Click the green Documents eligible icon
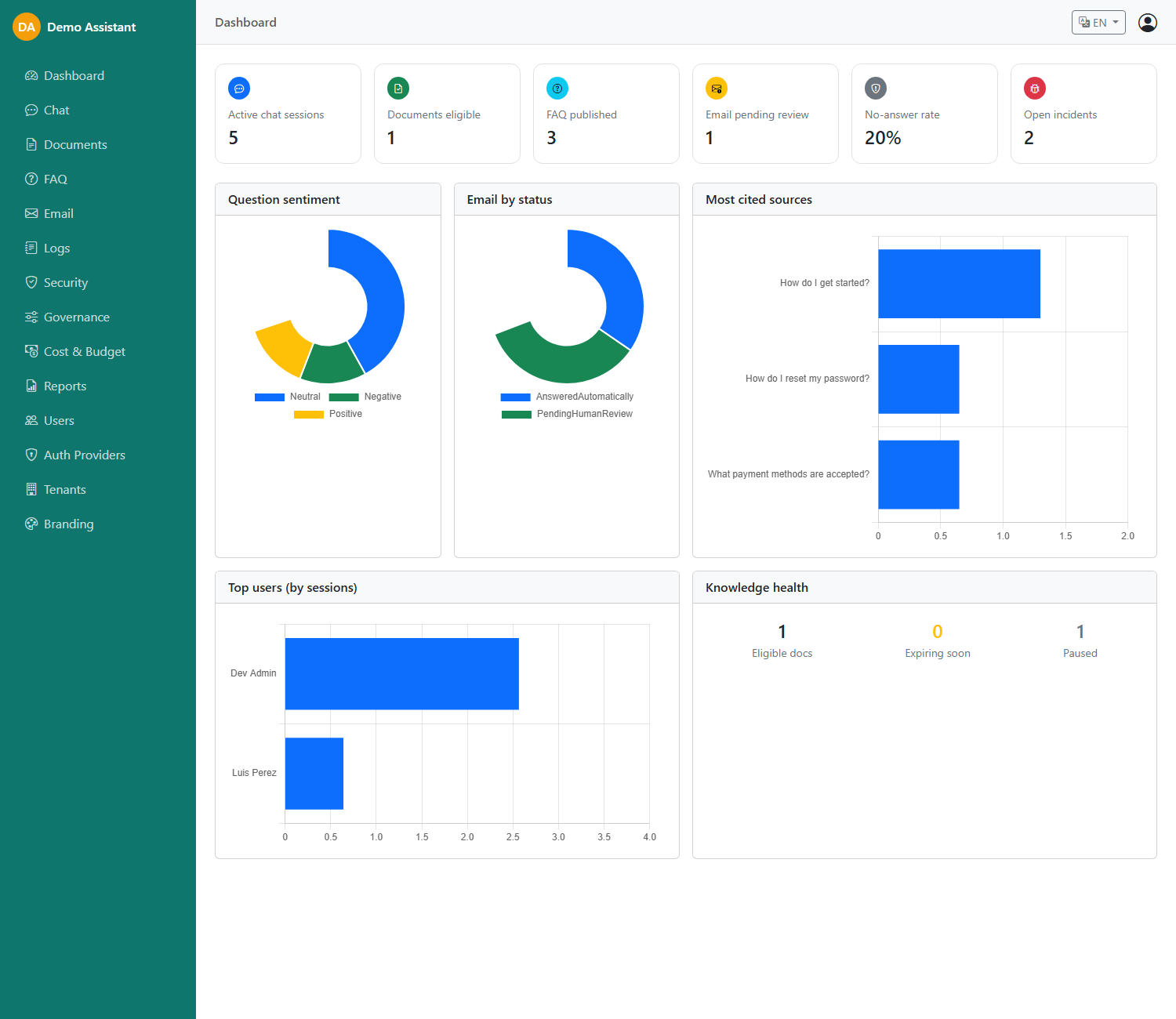Image resolution: width=1176 pixels, height=1019 pixels. point(398,89)
